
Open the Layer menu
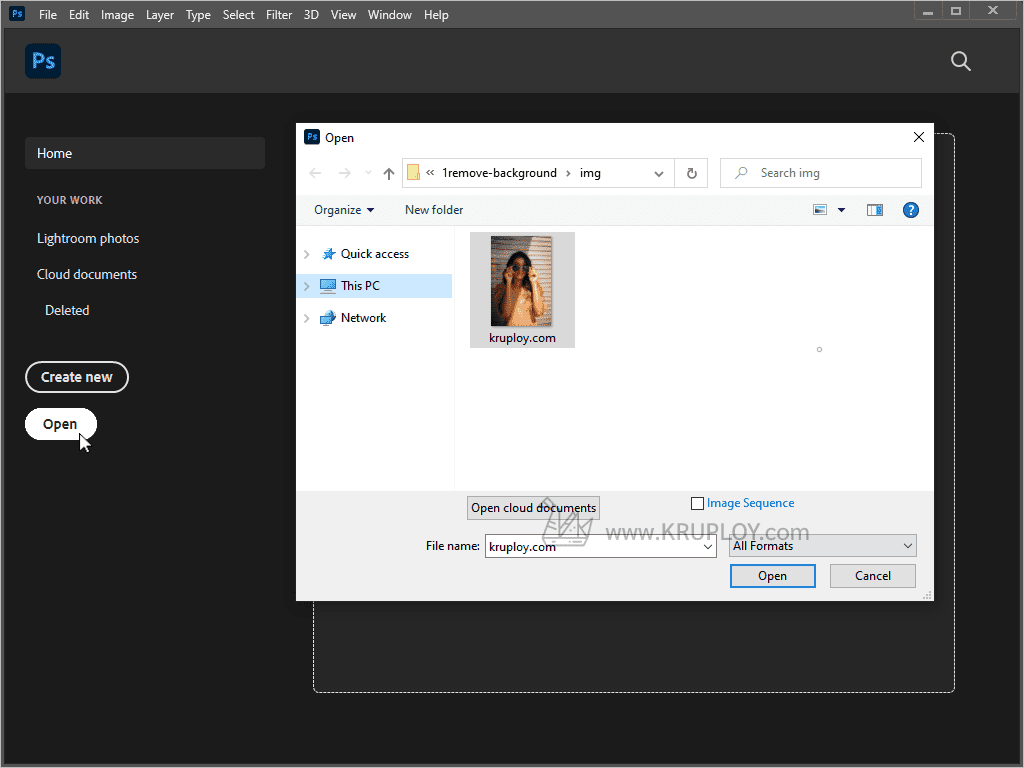(160, 14)
